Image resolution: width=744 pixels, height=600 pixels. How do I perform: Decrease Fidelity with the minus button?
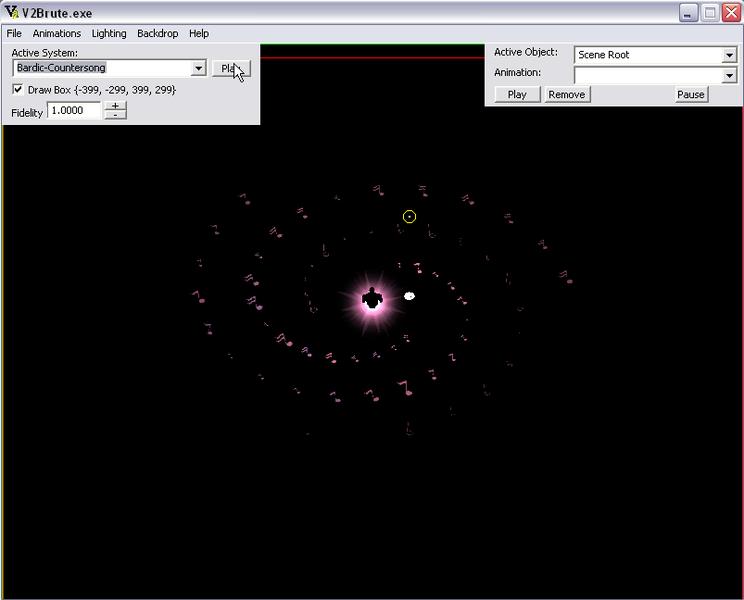[x=115, y=115]
